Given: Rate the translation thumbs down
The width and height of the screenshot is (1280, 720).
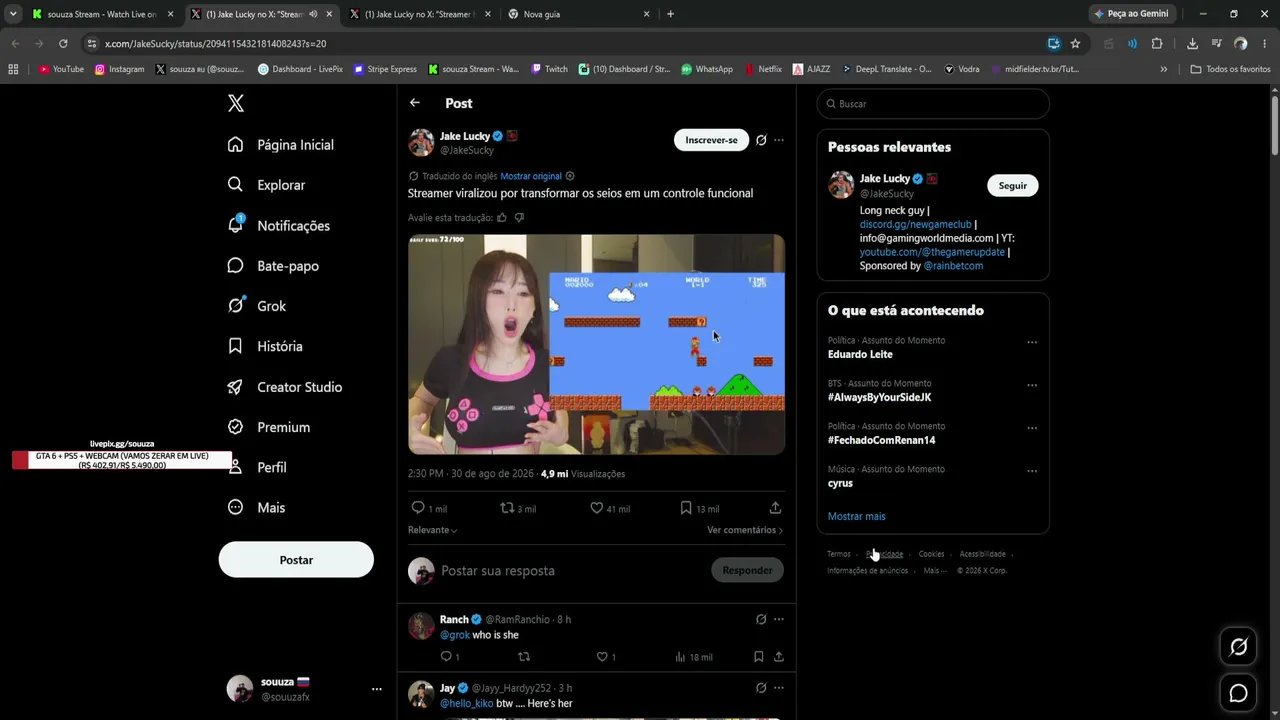Looking at the screenshot, I should click(x=519, y=217).
